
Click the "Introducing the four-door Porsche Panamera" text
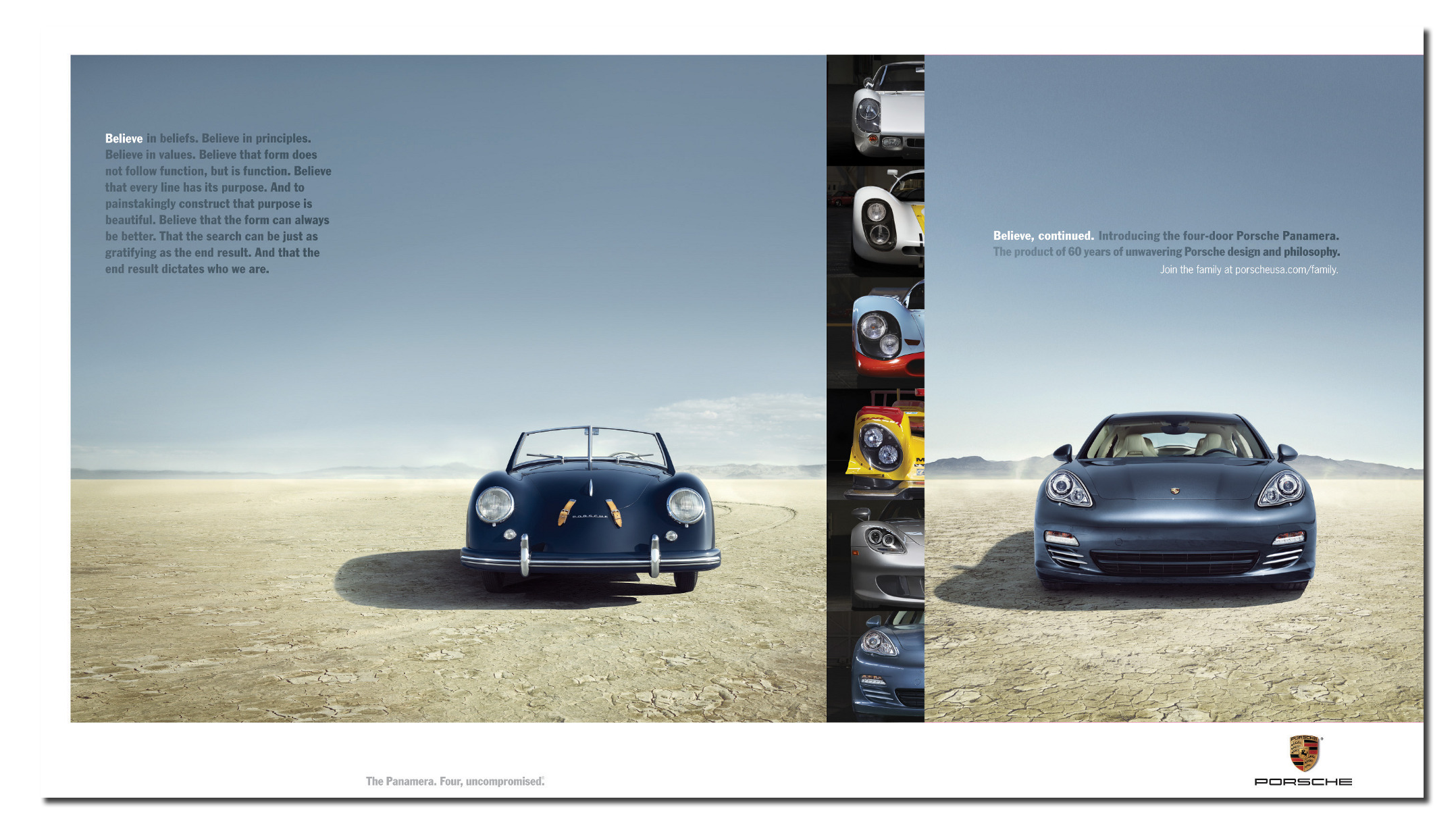(1218, 236)
